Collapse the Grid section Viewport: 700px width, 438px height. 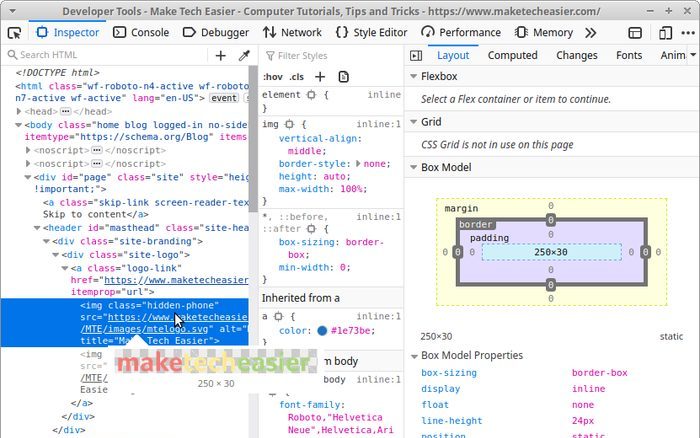[x=413, y=122]
